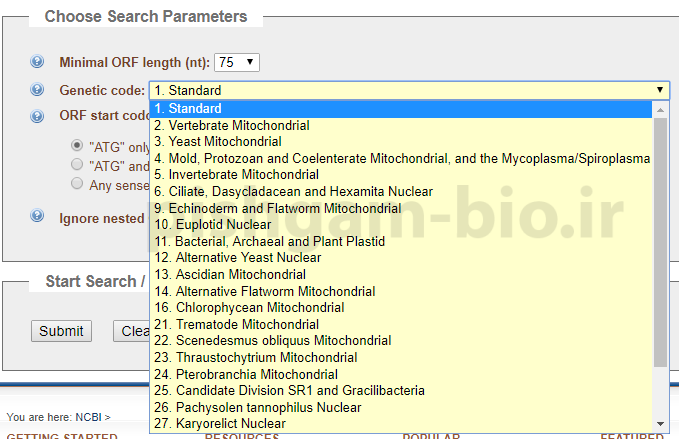Select 1. Standard genetic code

[188, 108]
